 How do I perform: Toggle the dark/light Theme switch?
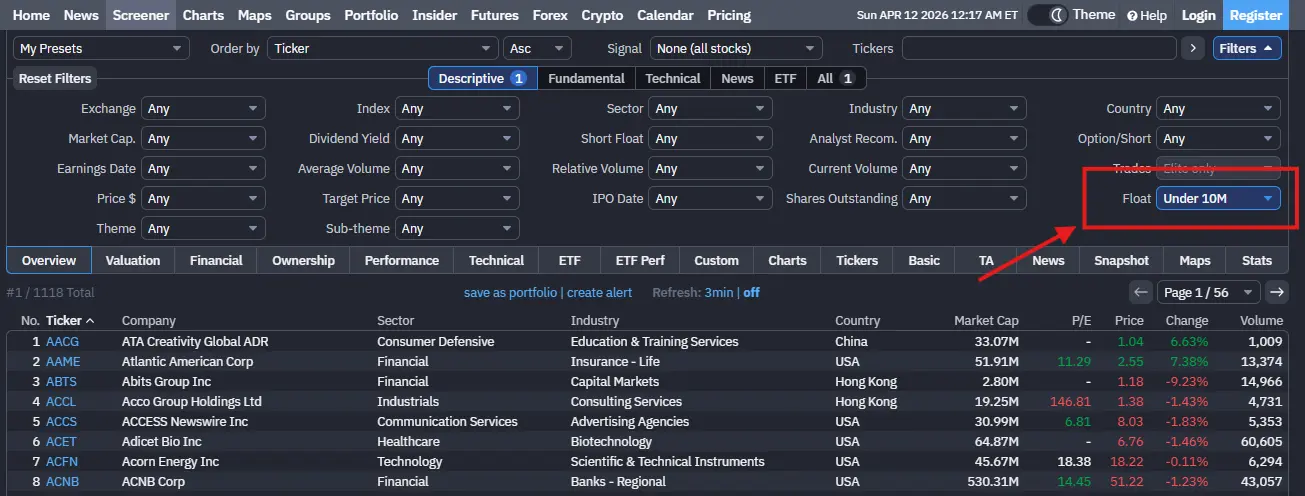click(x=1047, y=15)
